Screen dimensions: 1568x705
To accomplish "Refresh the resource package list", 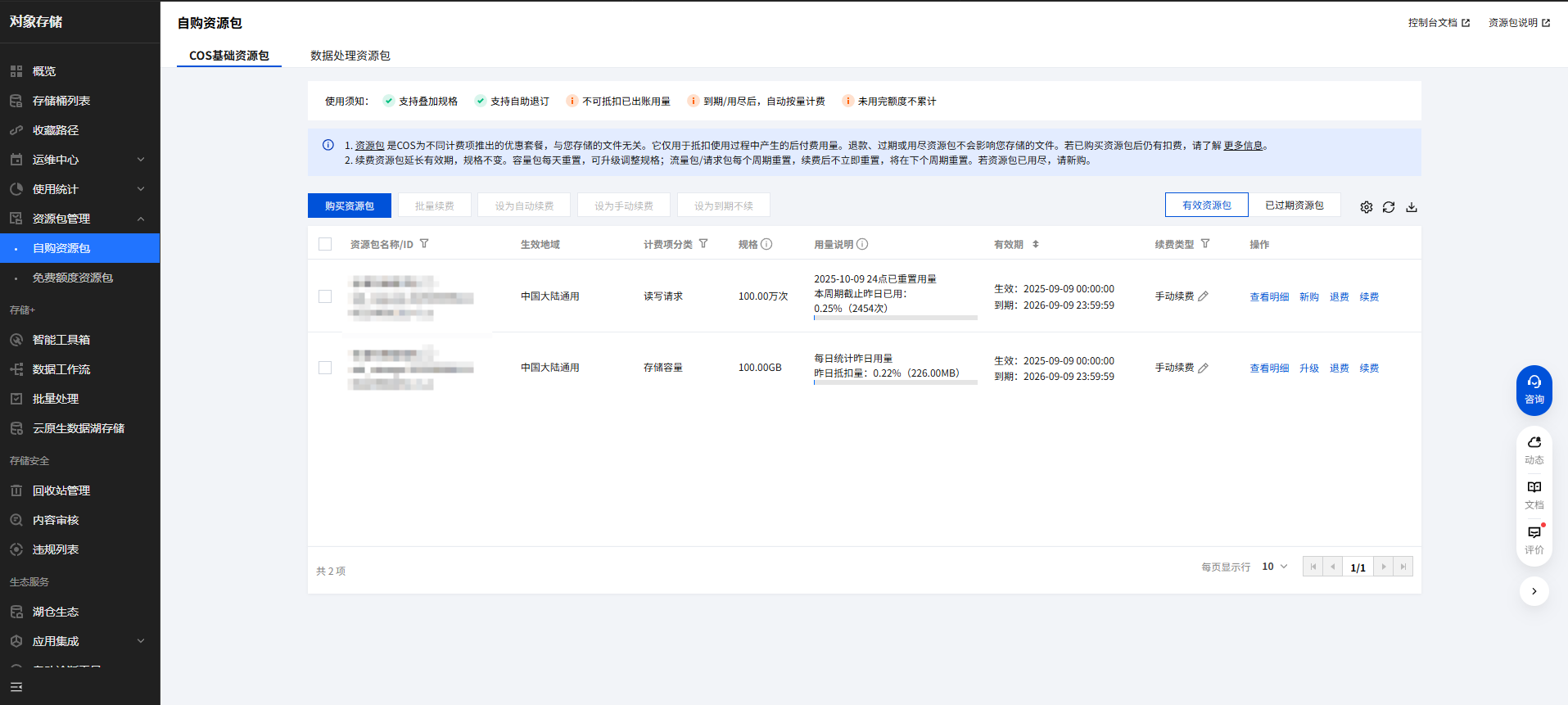I will (x=1389, y=207).
